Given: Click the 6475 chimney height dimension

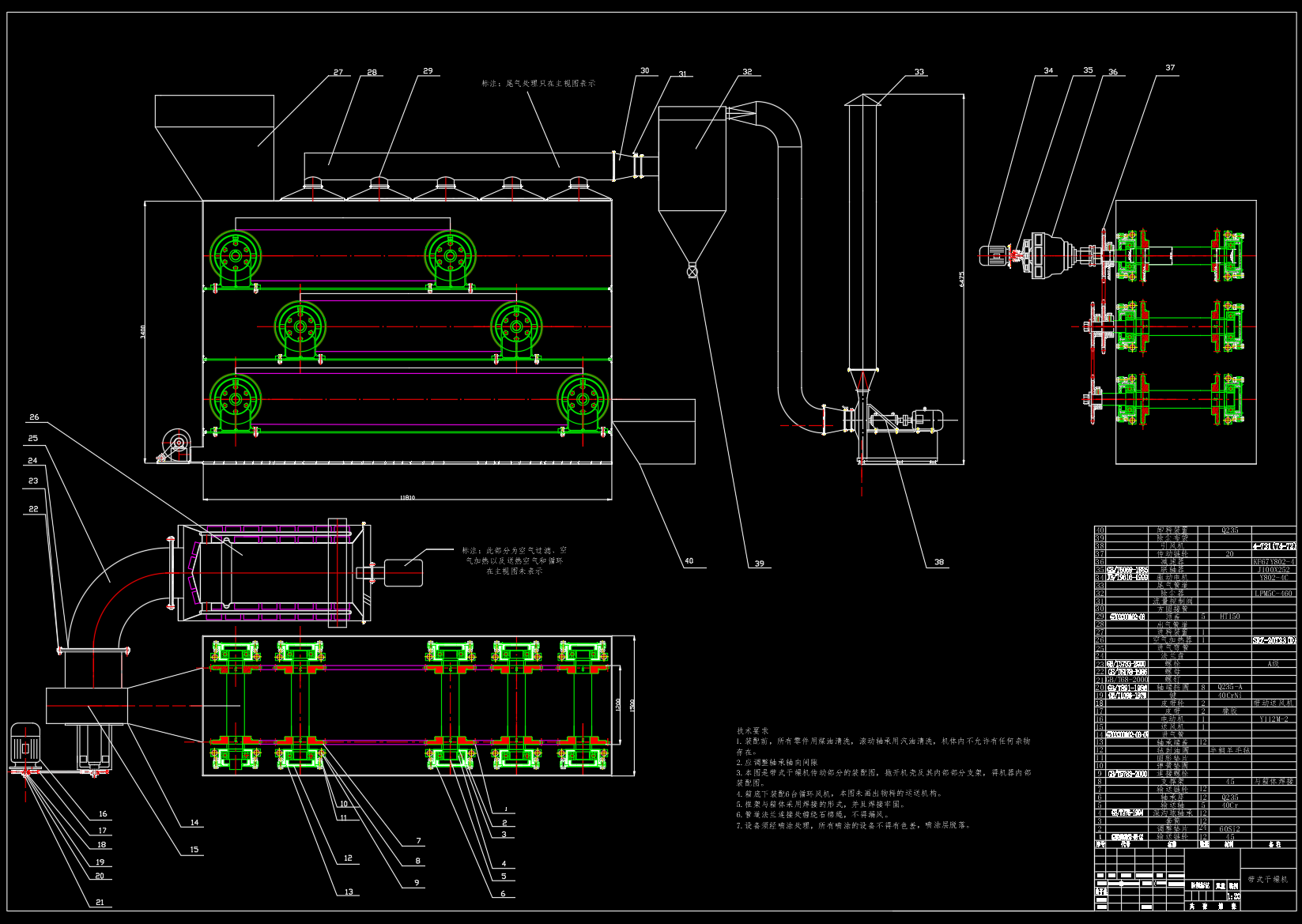Looking at the screenshot, I should point(961,279).
